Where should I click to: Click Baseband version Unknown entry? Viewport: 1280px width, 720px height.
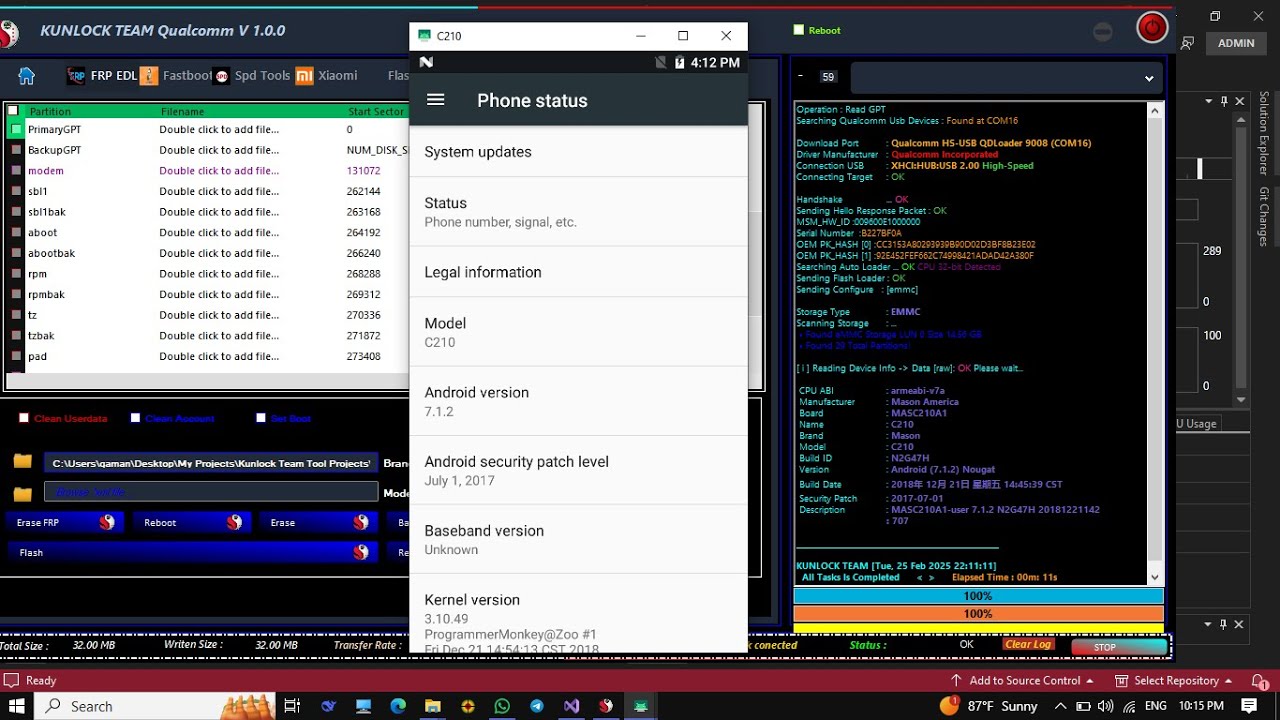578,539
